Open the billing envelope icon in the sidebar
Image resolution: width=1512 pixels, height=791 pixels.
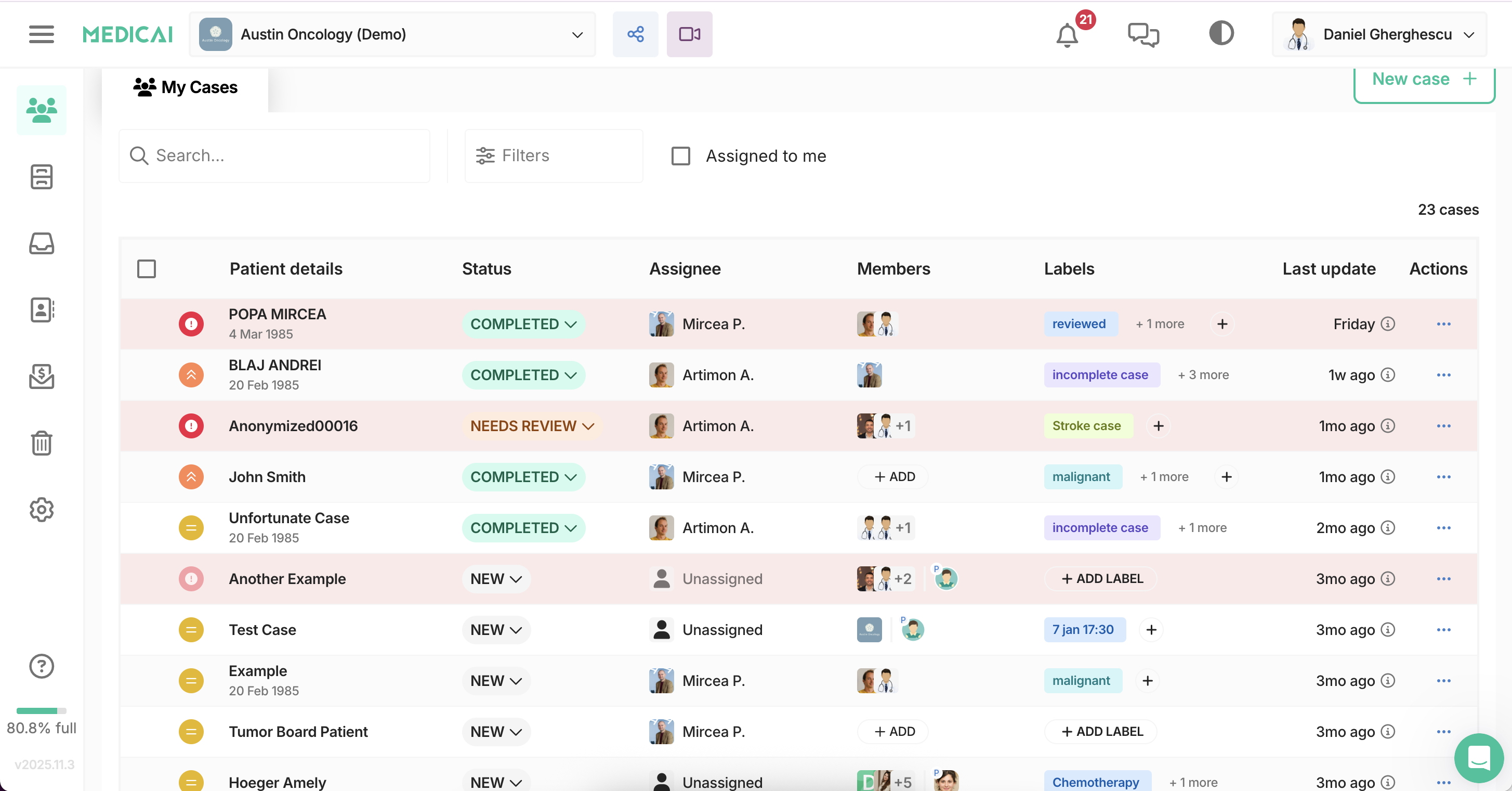(41, 376)
